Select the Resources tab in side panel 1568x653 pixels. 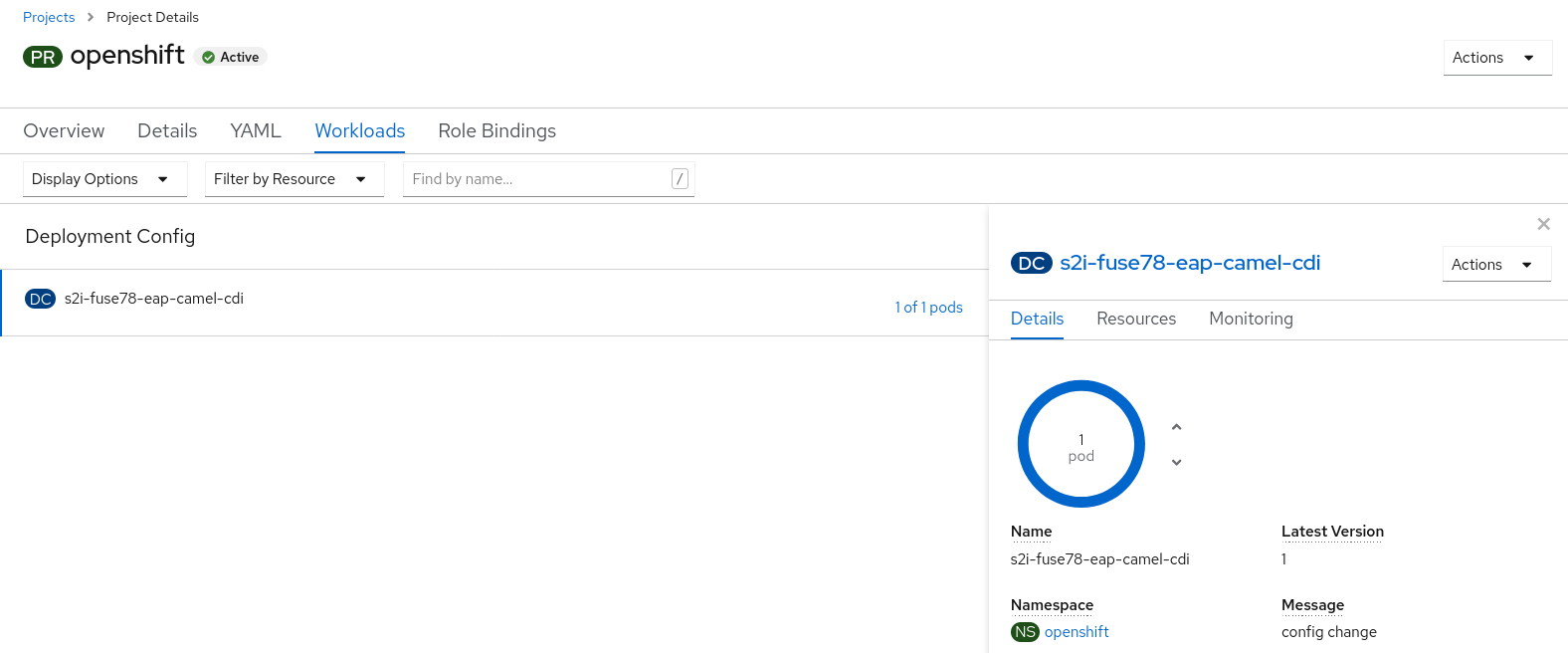[1135, 319]
